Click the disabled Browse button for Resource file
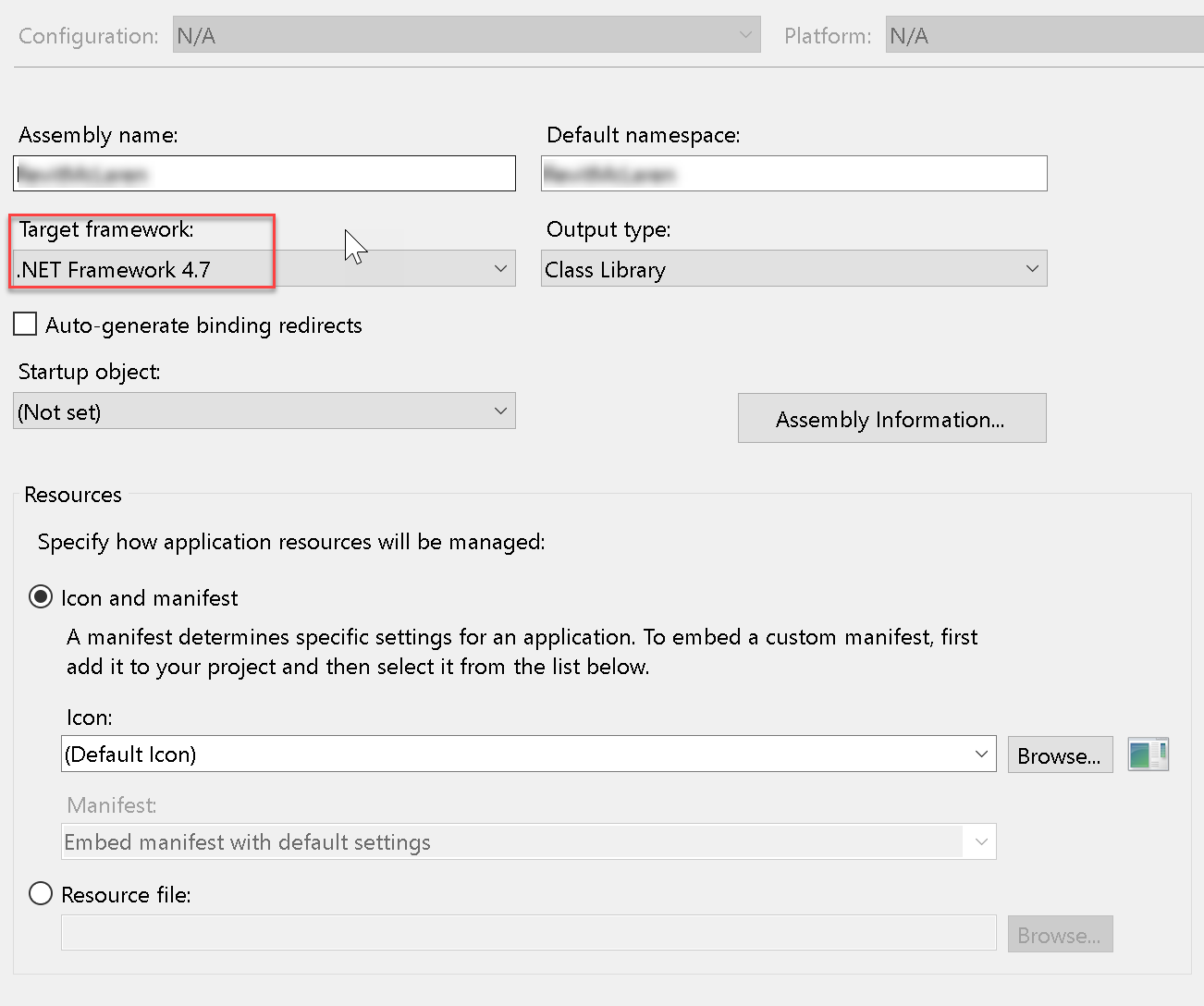This screenshot has width=1204, height=1006. [1060, 935]
